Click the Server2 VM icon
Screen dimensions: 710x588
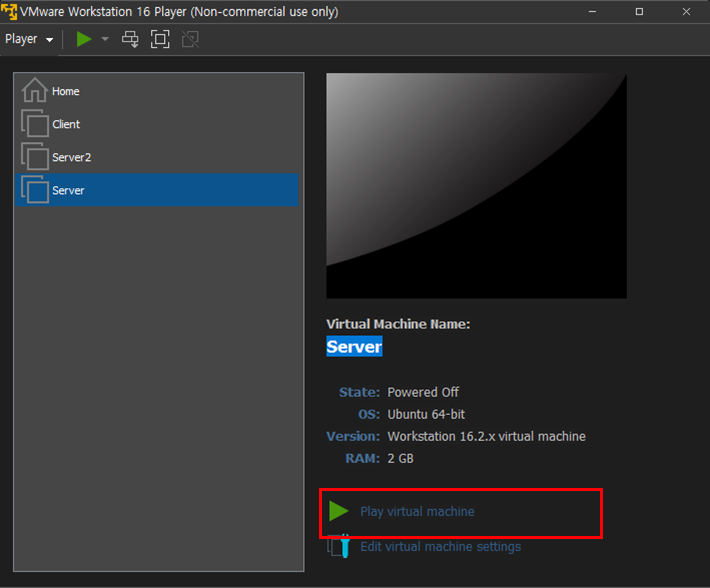point(35,156)
